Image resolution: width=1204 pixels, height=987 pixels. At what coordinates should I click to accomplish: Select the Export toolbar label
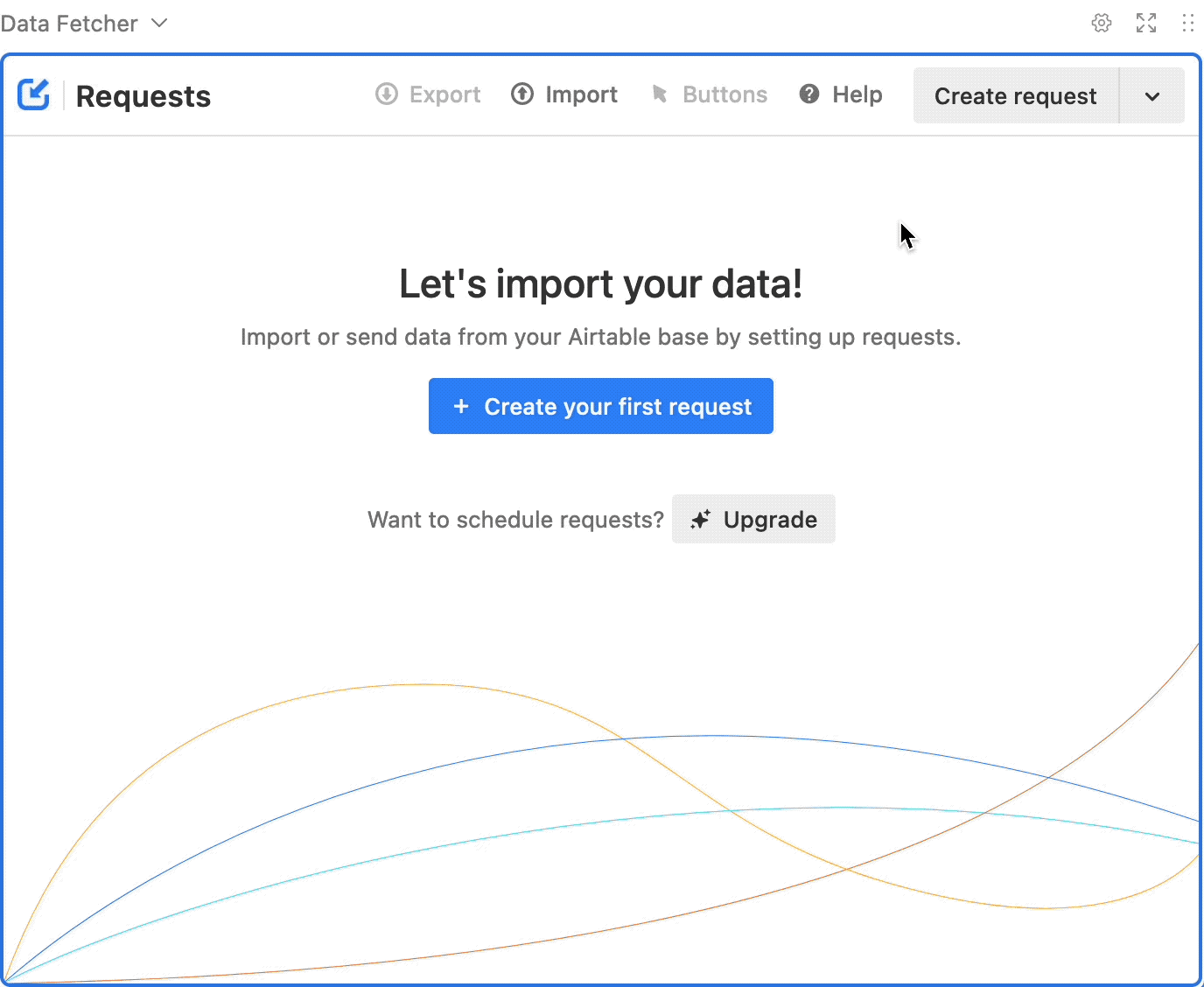[x=444, y=94]
